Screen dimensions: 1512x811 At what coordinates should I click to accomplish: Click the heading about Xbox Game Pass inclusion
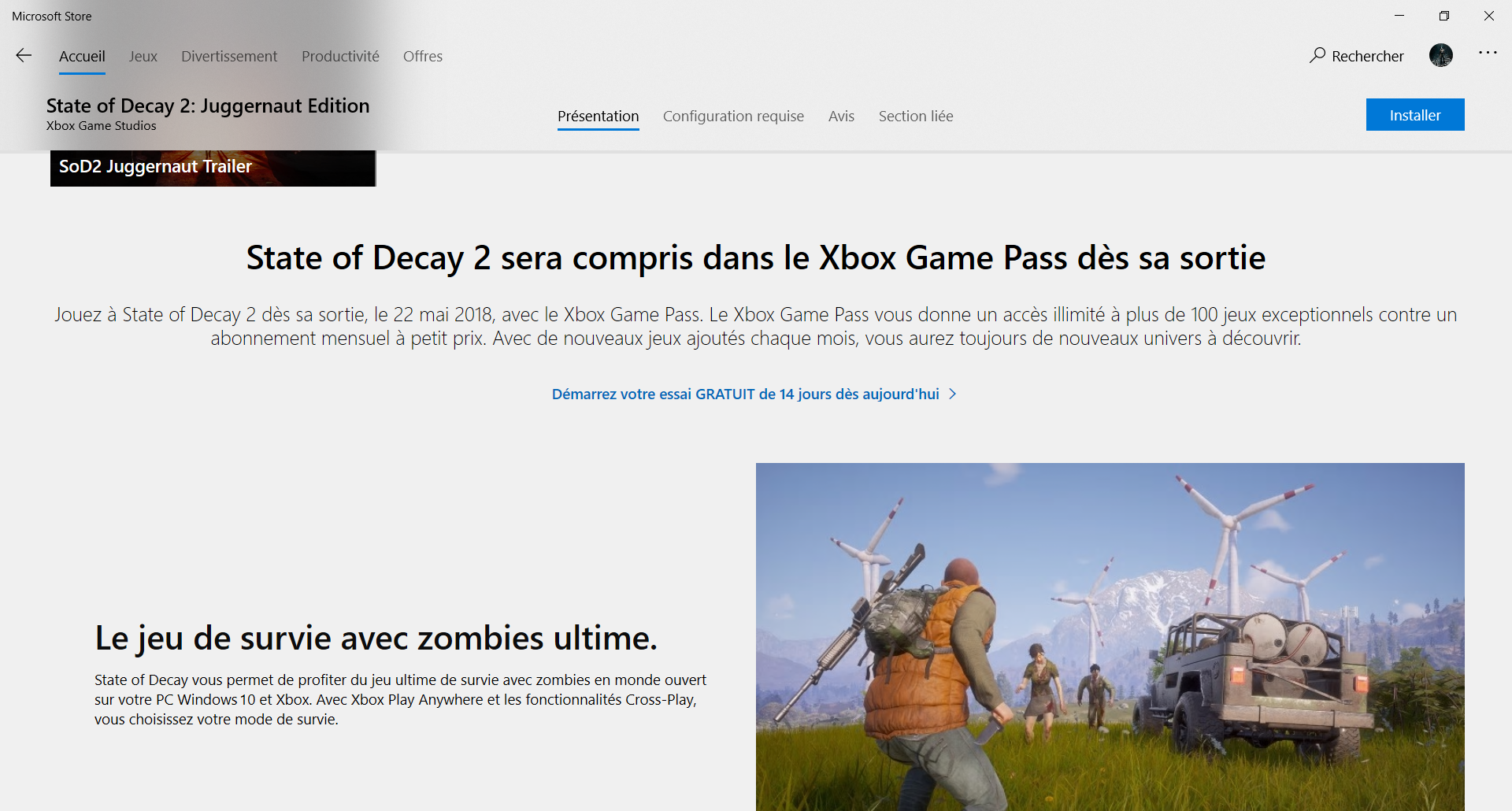click(756, 257)
